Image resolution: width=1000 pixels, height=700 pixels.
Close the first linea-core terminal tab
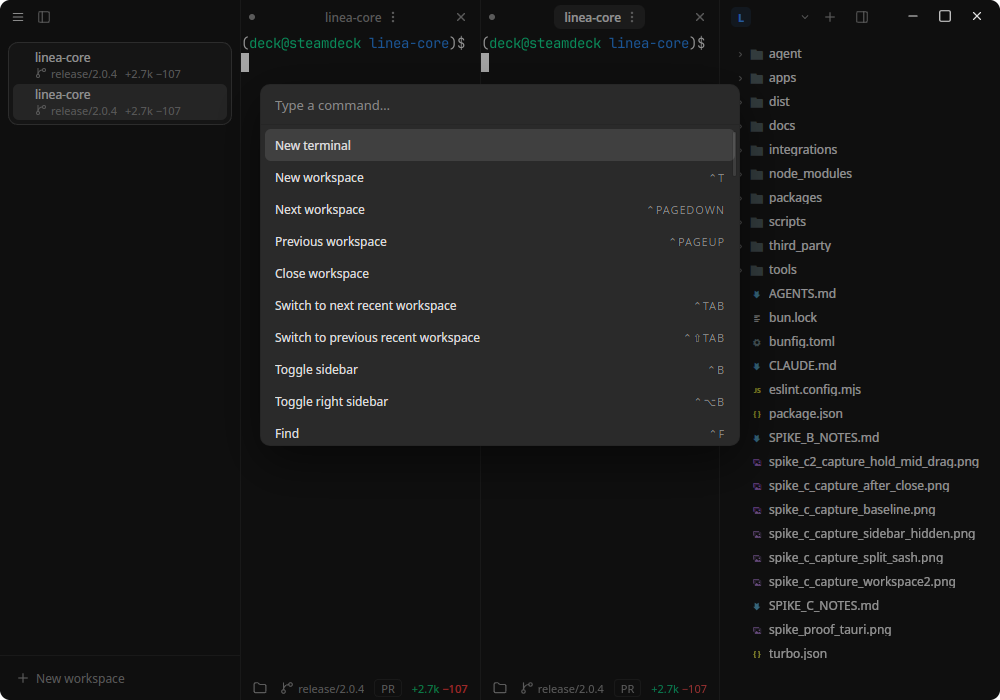coord(461,17)
